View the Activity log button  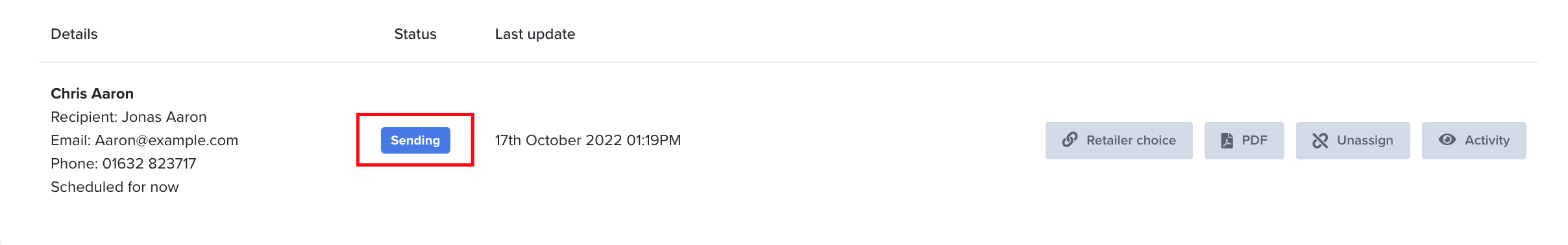1474,141
